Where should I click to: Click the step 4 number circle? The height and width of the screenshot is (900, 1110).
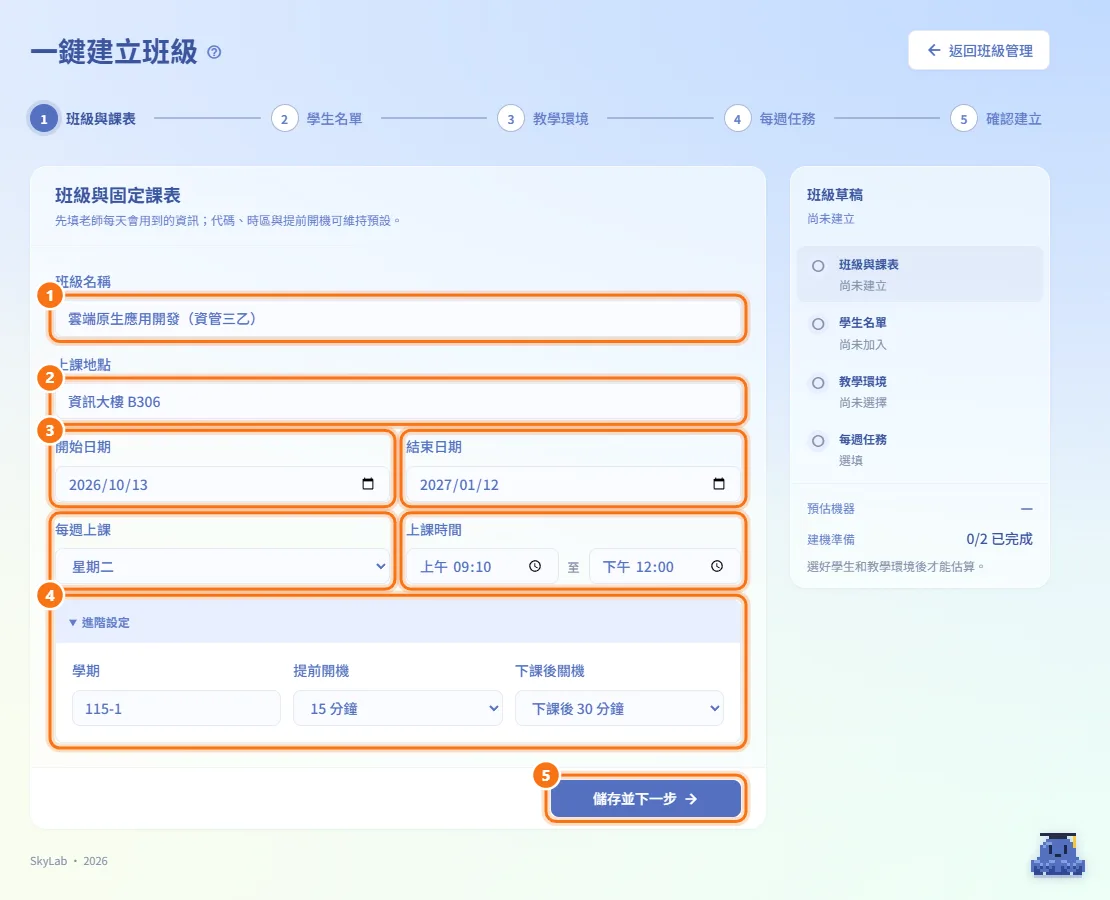click(x=737, y=119)
